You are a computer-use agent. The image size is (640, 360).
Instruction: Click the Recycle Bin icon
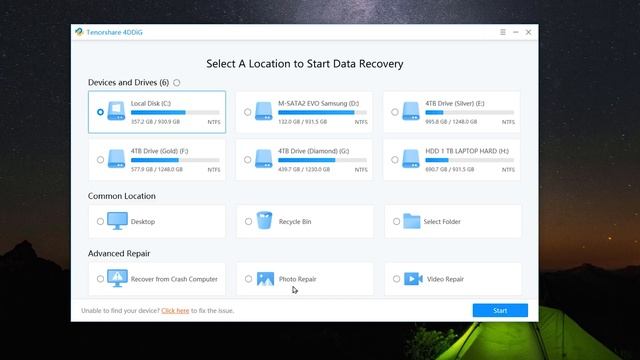[264, 220]
